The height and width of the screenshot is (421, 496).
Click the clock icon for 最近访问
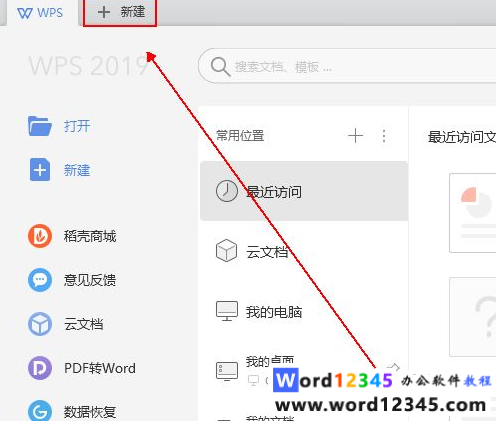coord(227,191)
